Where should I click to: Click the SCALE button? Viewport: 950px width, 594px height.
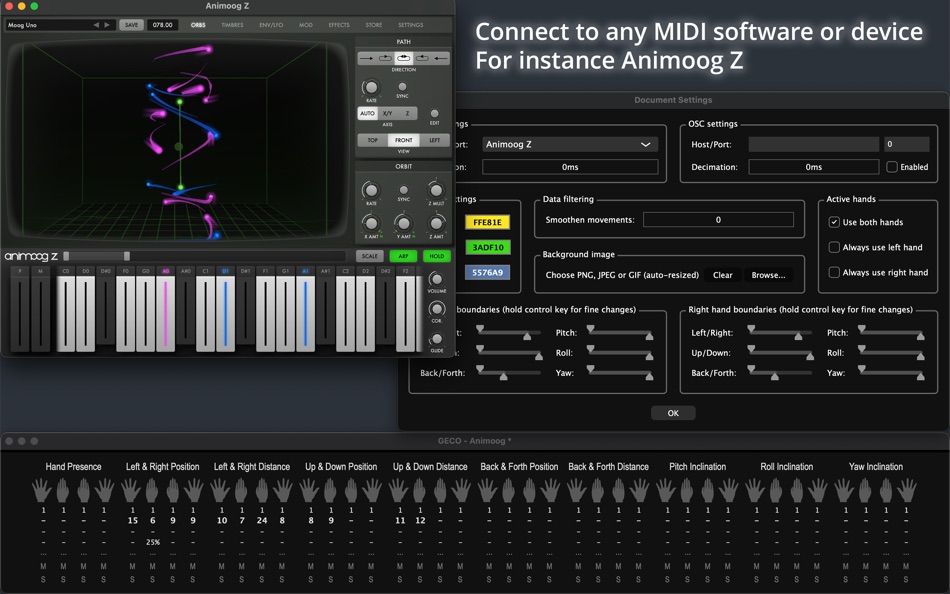(x=370, y=256)
